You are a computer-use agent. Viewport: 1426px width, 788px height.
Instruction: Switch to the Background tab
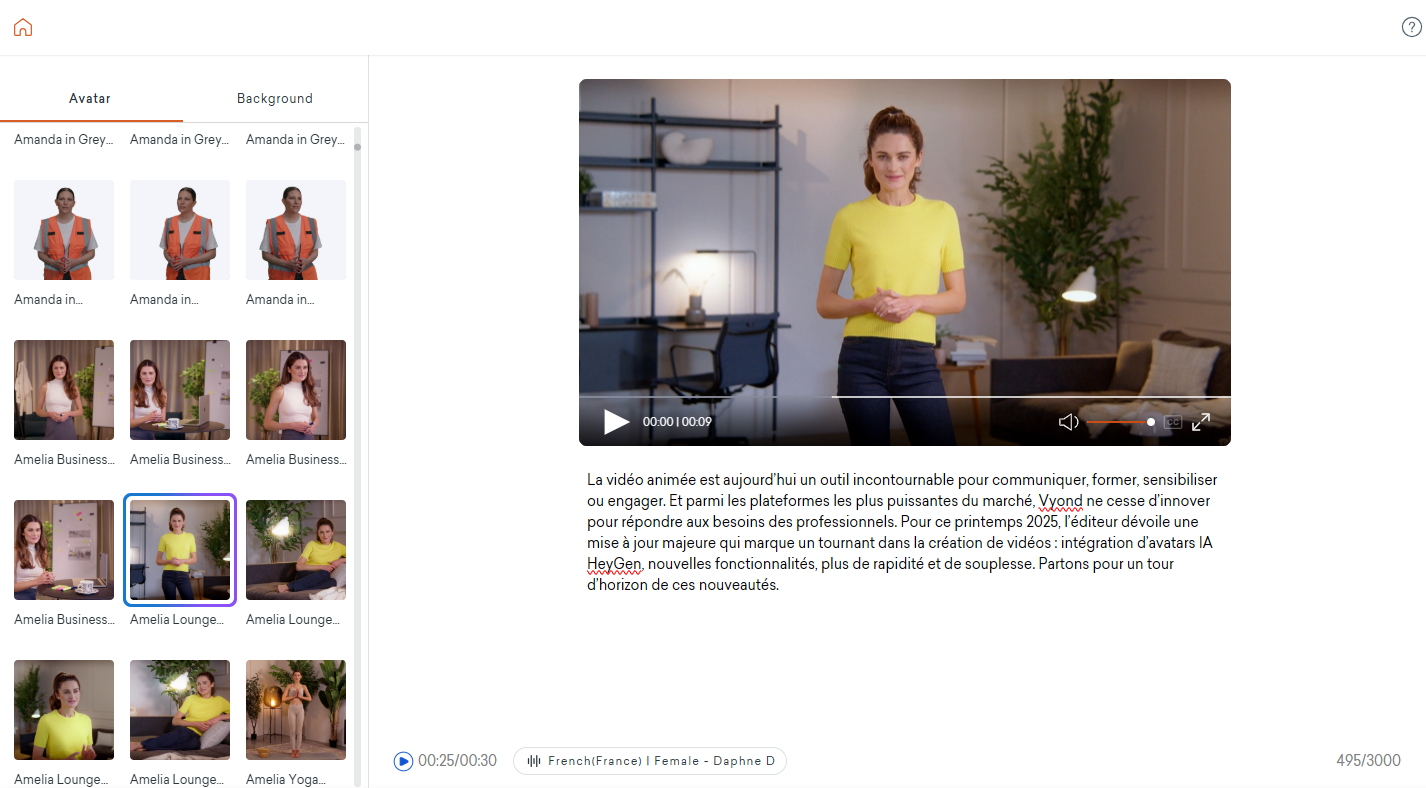[x=275, y=98]
